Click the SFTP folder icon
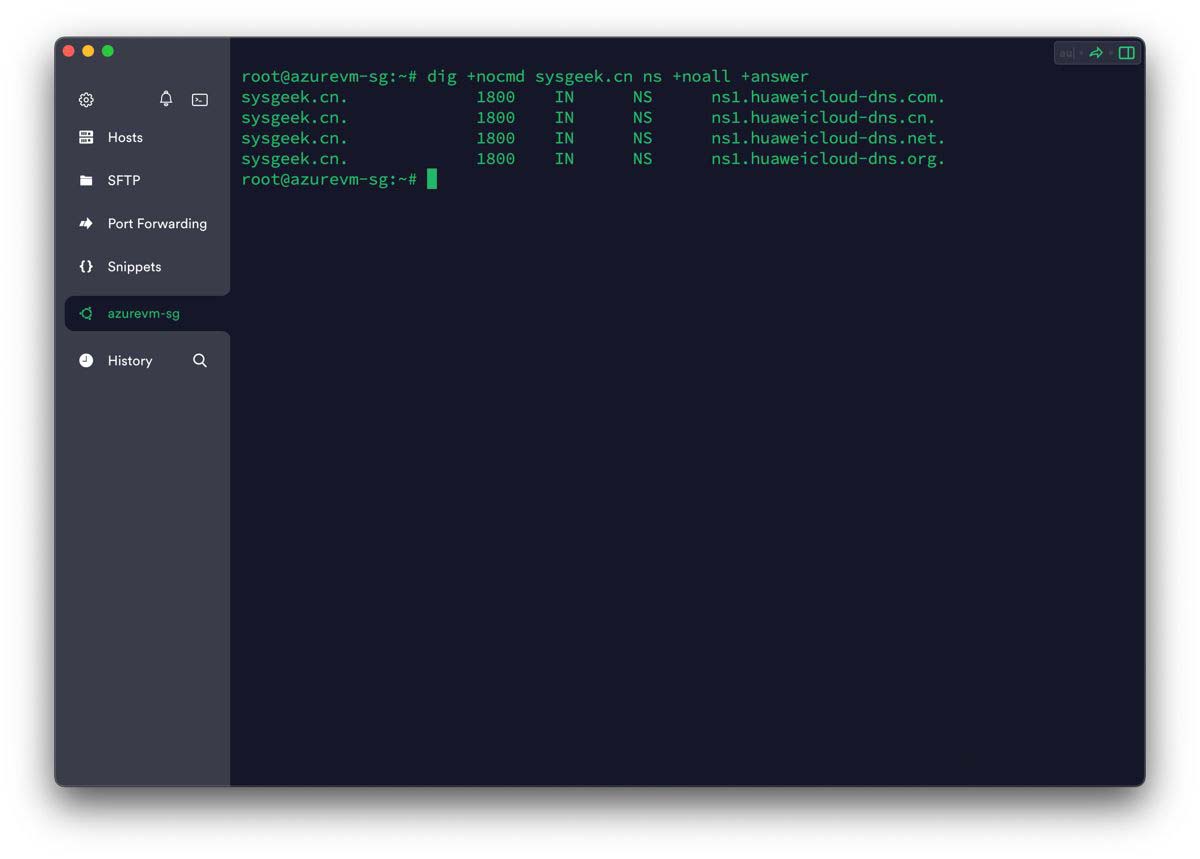 (x=86, y=181)
